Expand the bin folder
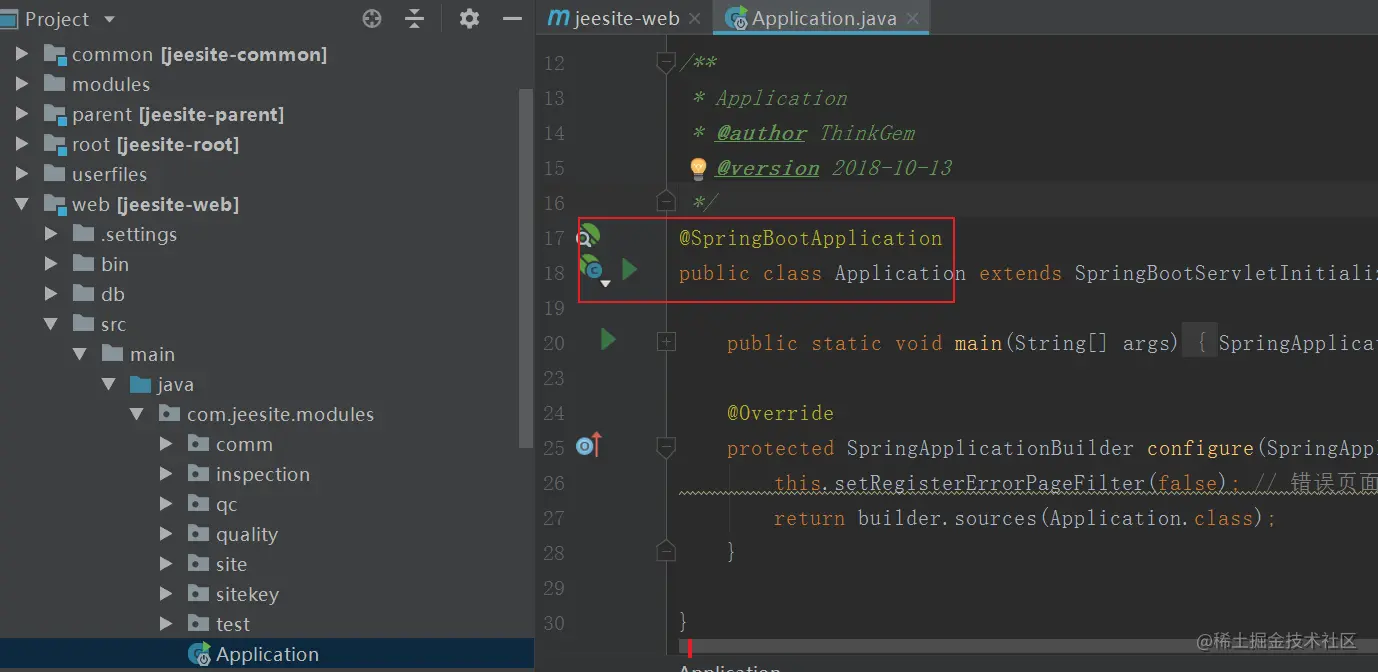Screen dimensions: 1378x672 pyautogui.click(x=51, y=264)
